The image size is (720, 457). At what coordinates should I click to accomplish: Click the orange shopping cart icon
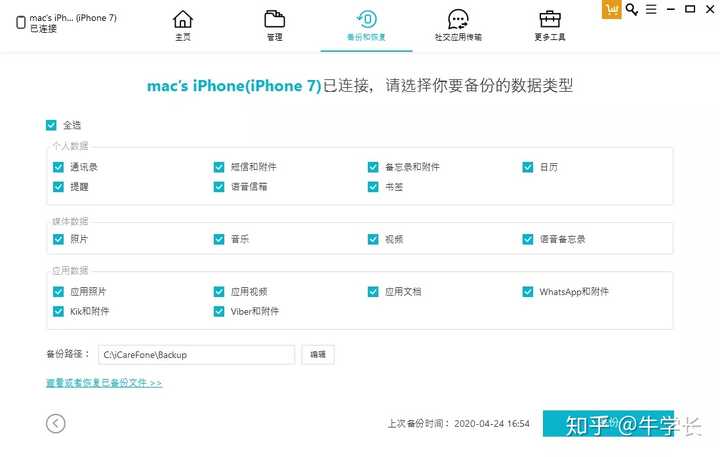[611, 10]
